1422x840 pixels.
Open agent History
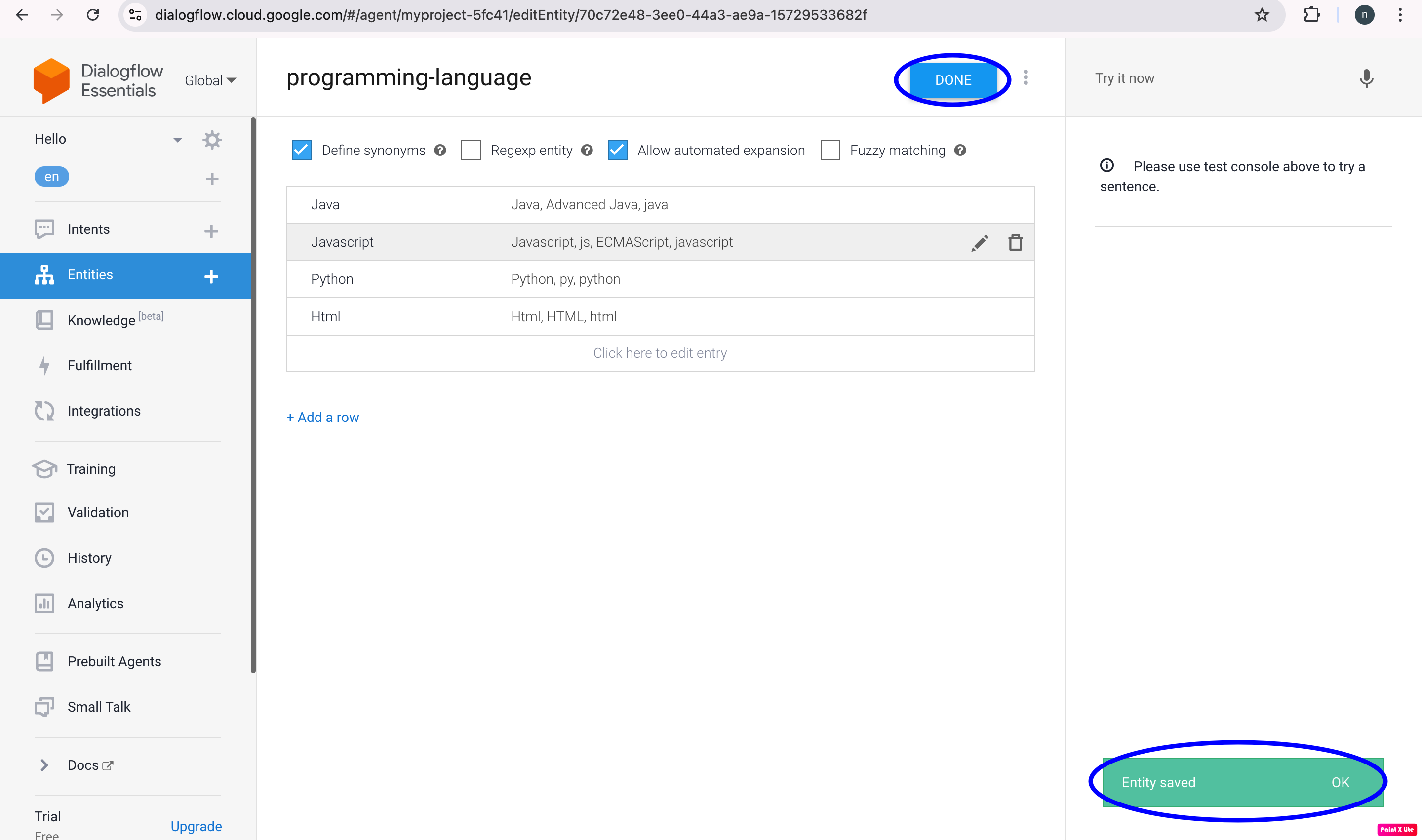pos(89,558)
